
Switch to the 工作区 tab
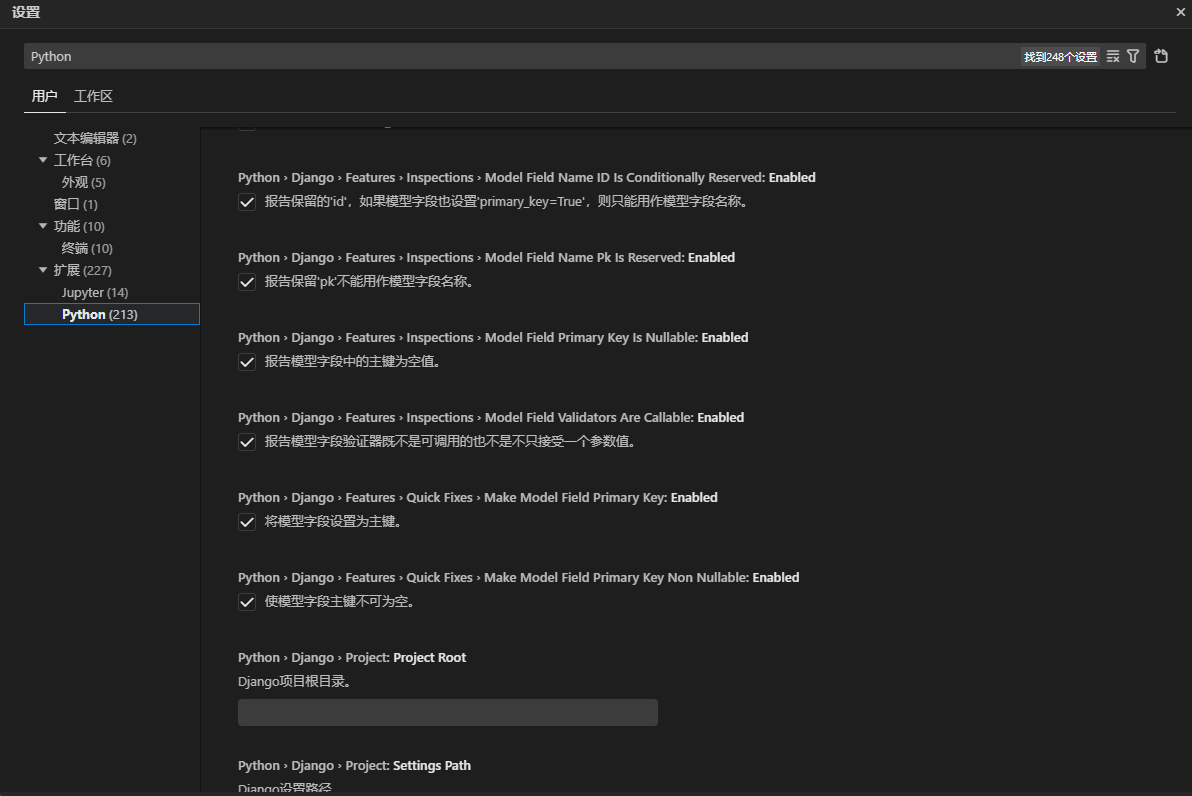(x=93, y=97)
